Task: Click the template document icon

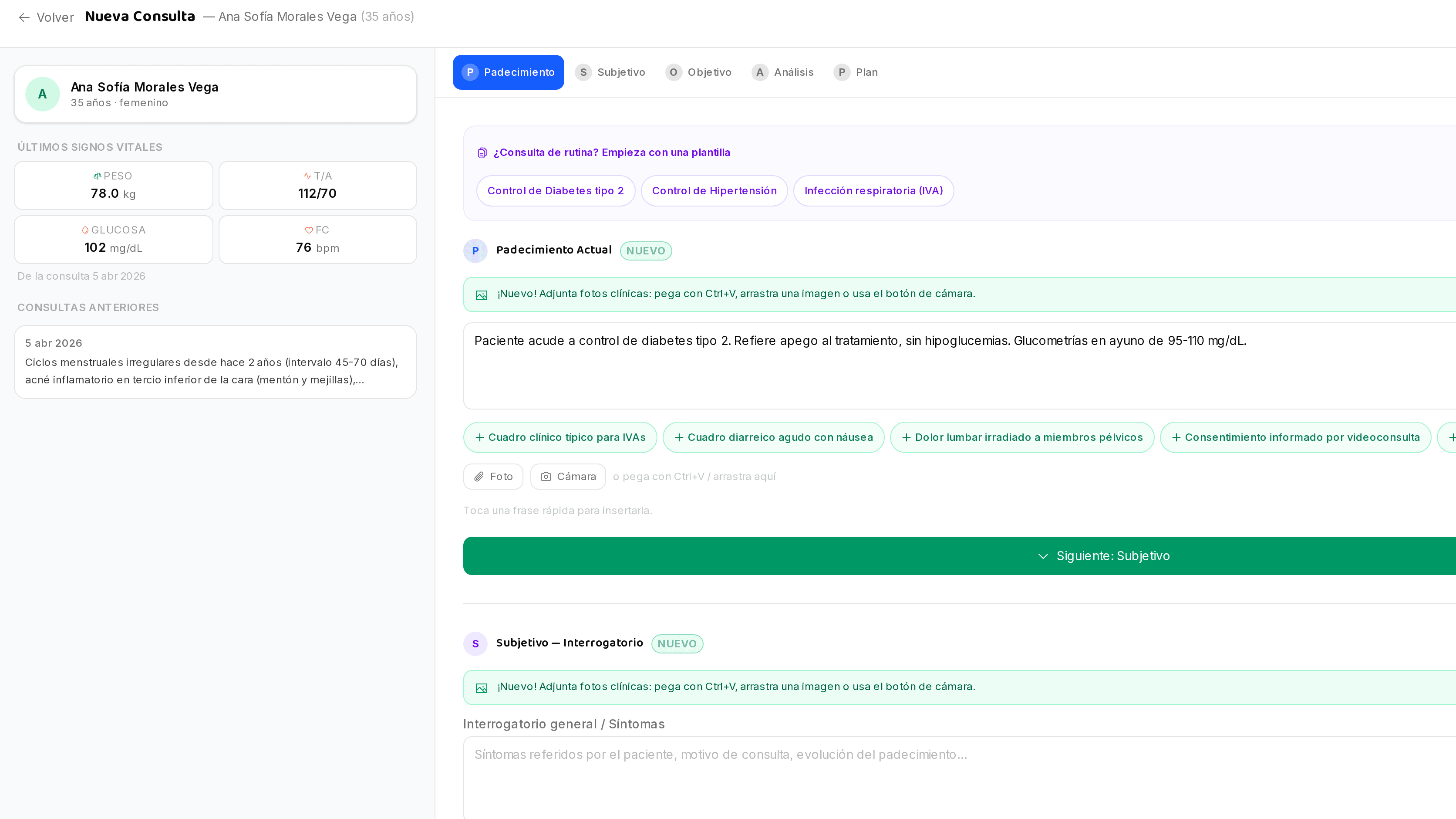Action: [482, 153]
